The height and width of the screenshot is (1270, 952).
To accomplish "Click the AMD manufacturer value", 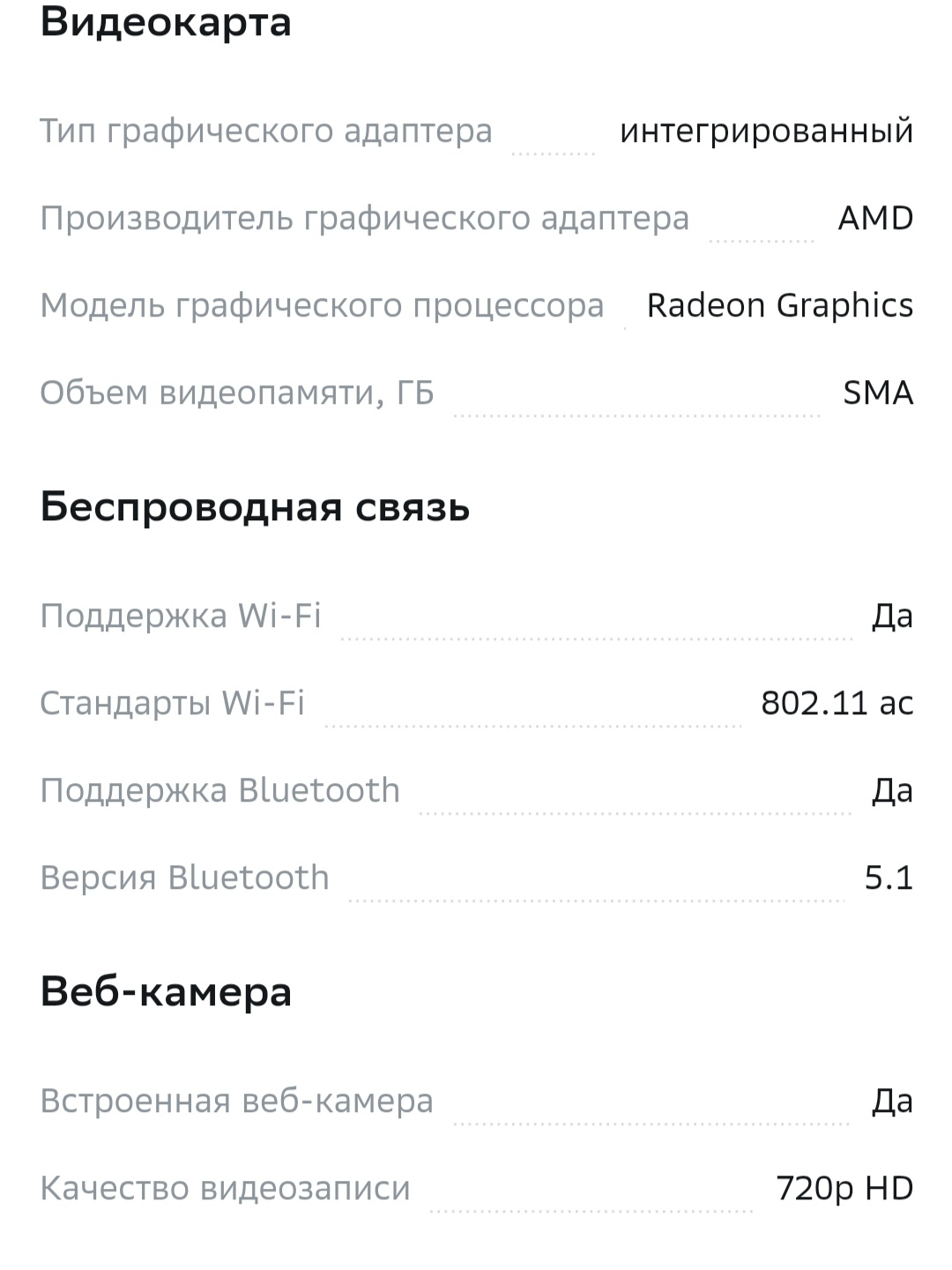I will tap(875, 218).
